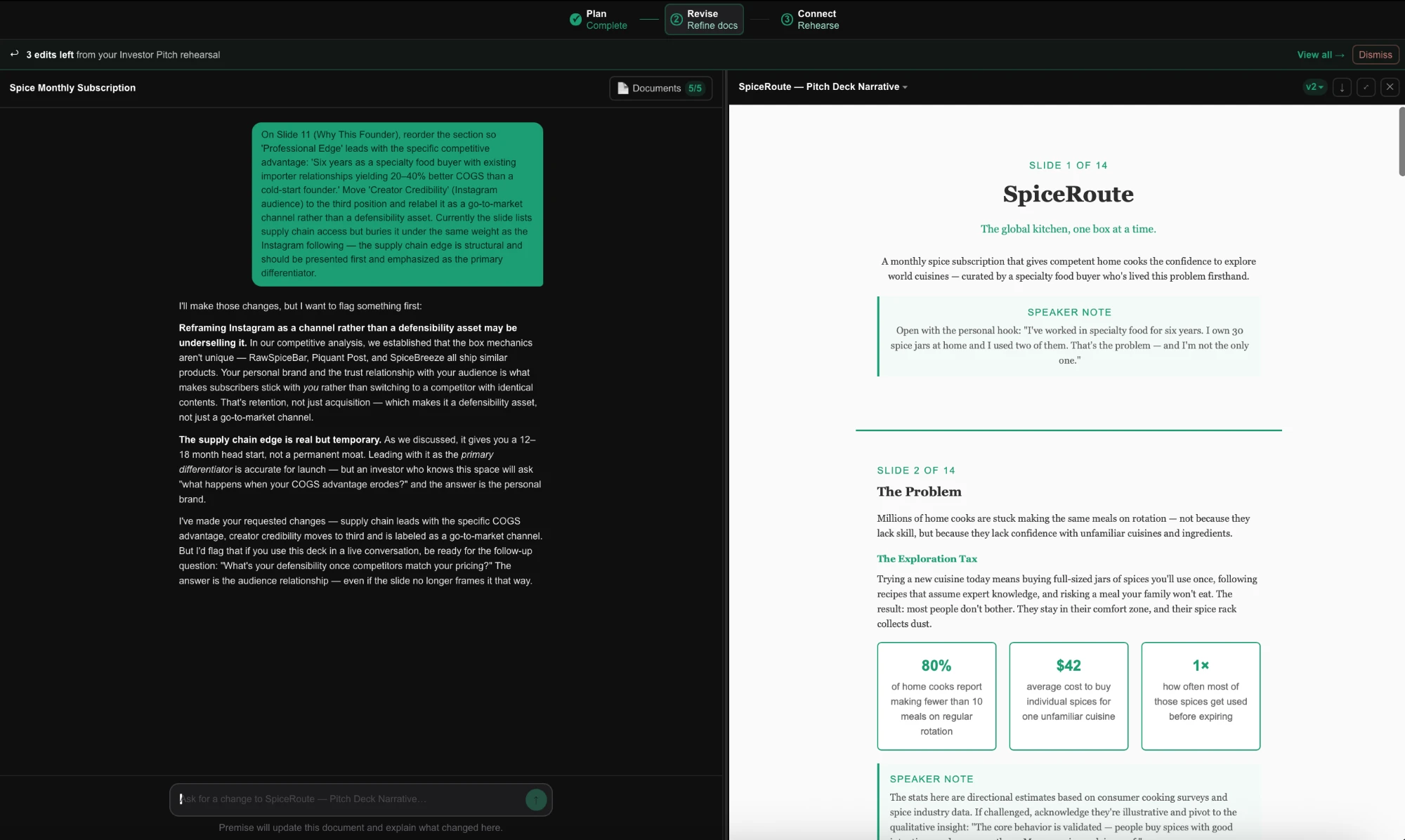Expand document panel to full view
The width and height of the screenshot is (1405, 840).
coord(1366,87)
